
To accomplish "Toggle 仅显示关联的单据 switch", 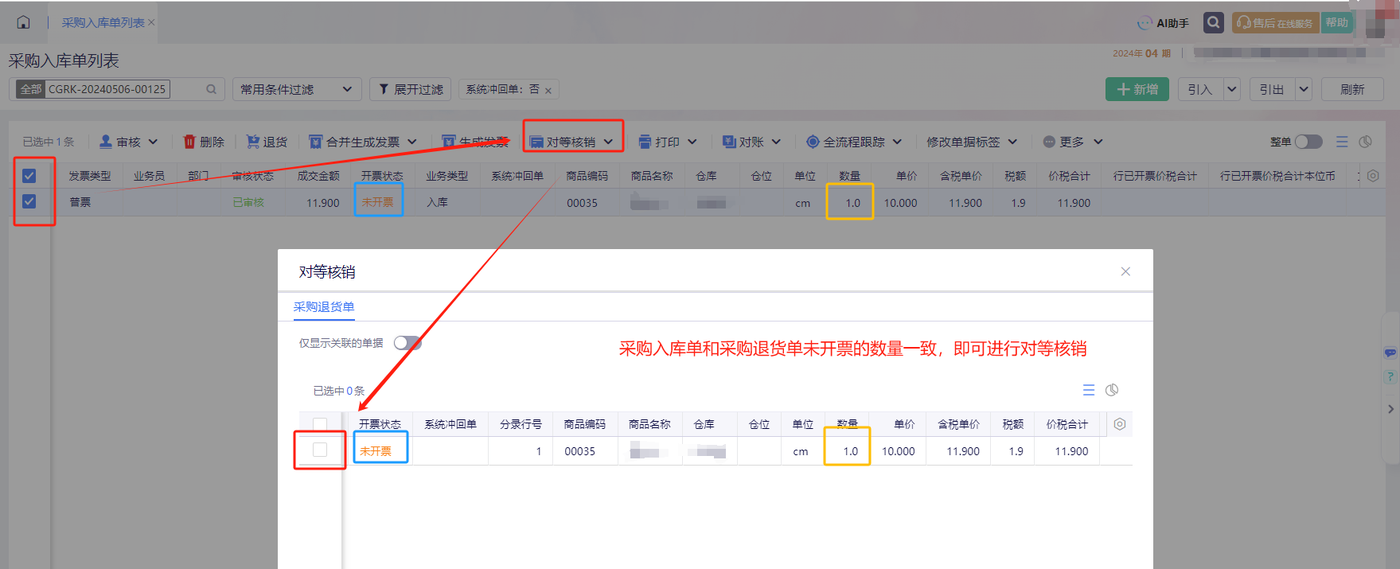I will 408,343.
